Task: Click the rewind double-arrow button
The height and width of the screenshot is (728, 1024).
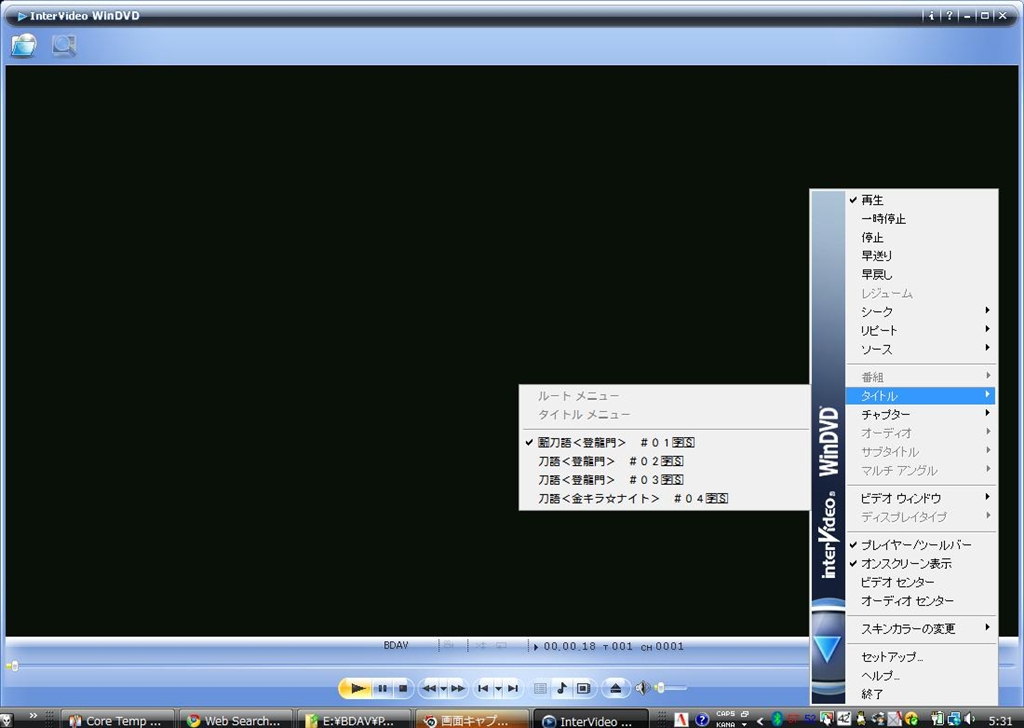Action: pyautogui.click(x=429, y=688)
